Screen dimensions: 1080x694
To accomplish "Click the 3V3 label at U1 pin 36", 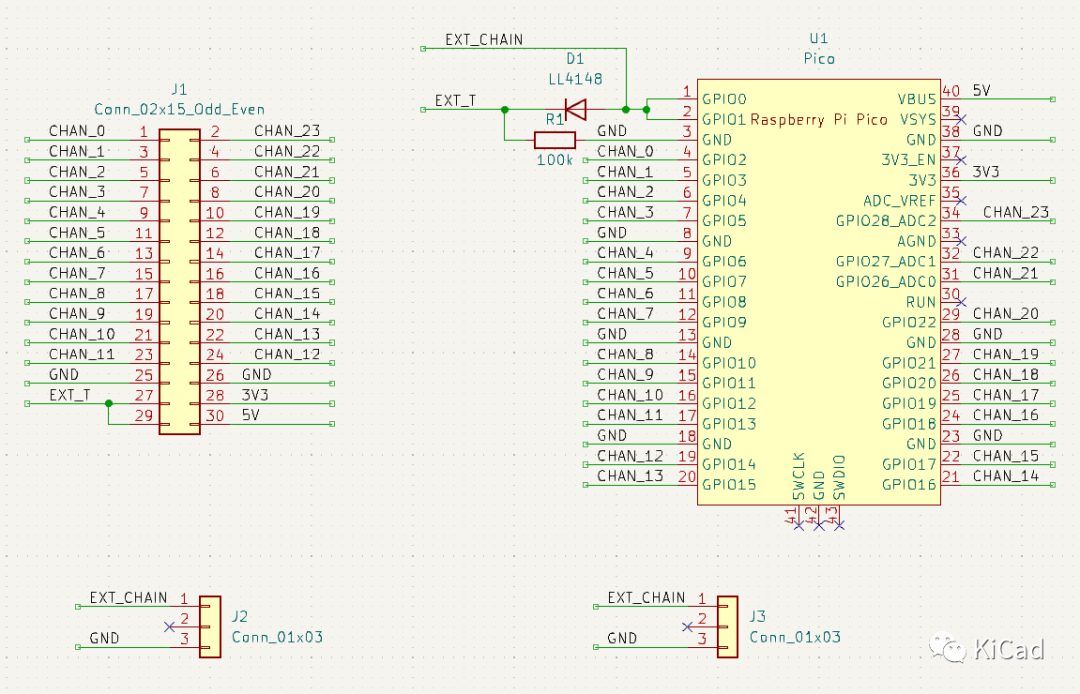I will 986,171.
